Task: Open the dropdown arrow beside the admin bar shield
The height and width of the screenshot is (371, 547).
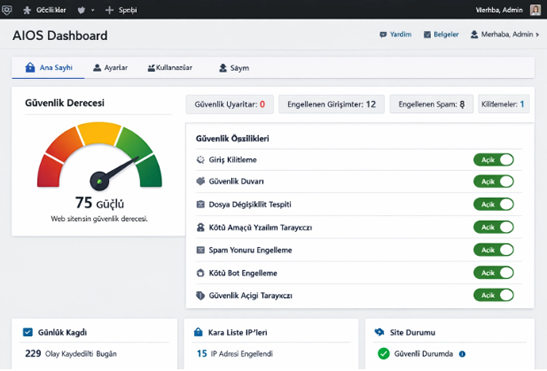Action: (92, 10)
